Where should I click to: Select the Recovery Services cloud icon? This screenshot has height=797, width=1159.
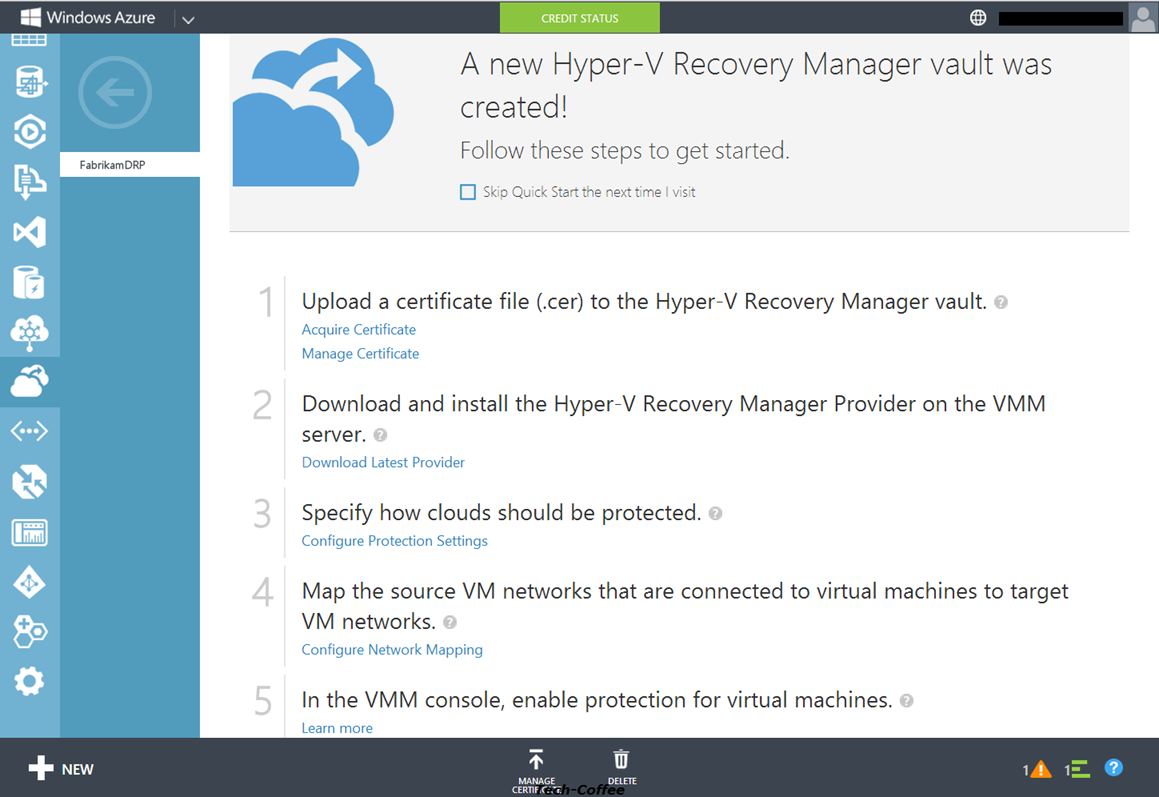[x=30, y=381]
